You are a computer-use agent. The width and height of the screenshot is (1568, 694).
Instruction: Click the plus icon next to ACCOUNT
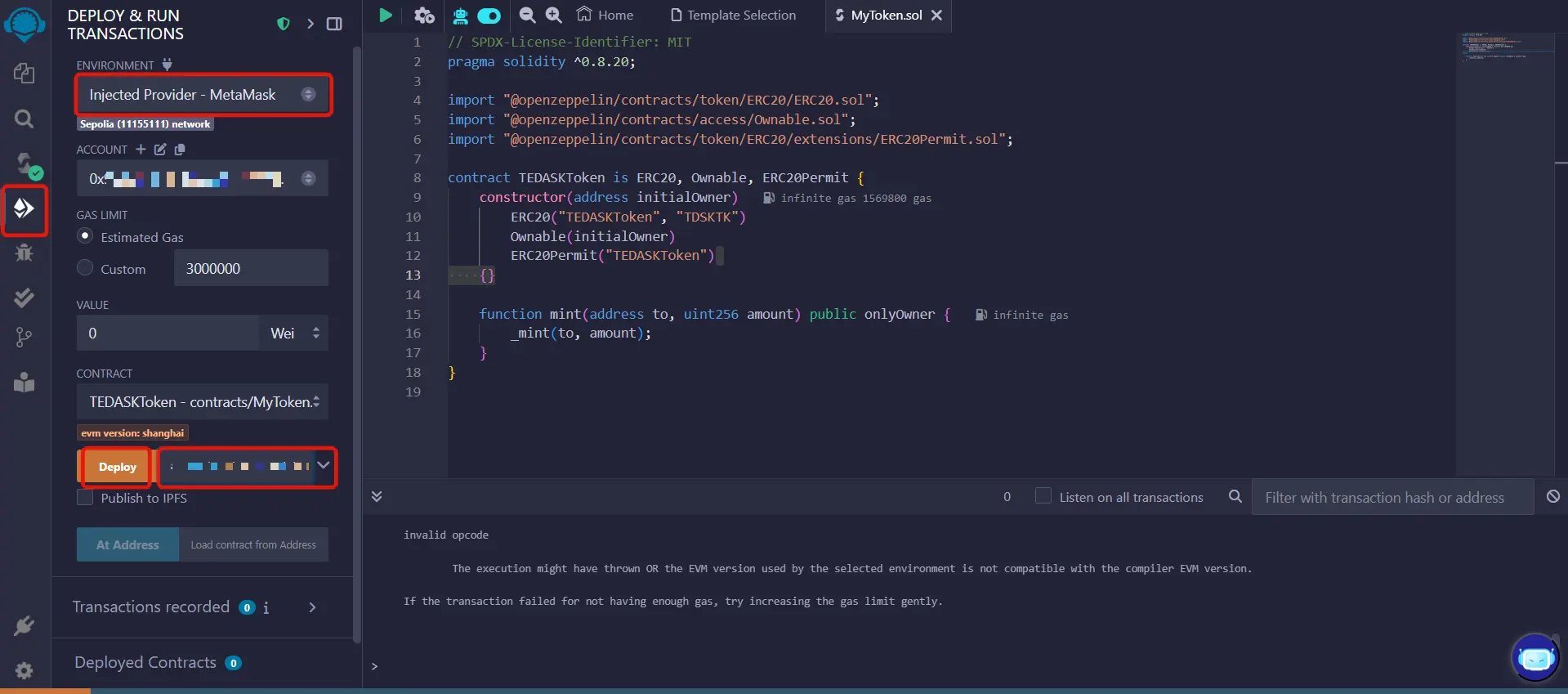141,149
